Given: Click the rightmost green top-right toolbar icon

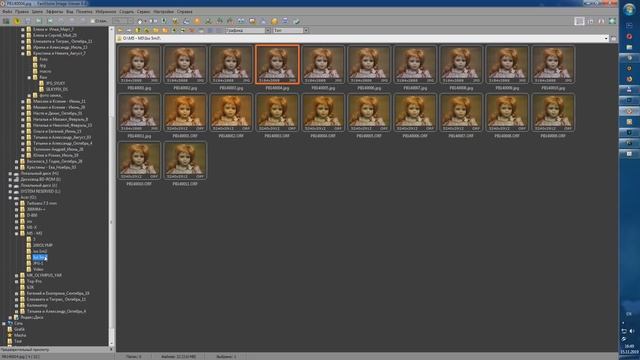Looking at the screenshot, I should pos(612,21).
